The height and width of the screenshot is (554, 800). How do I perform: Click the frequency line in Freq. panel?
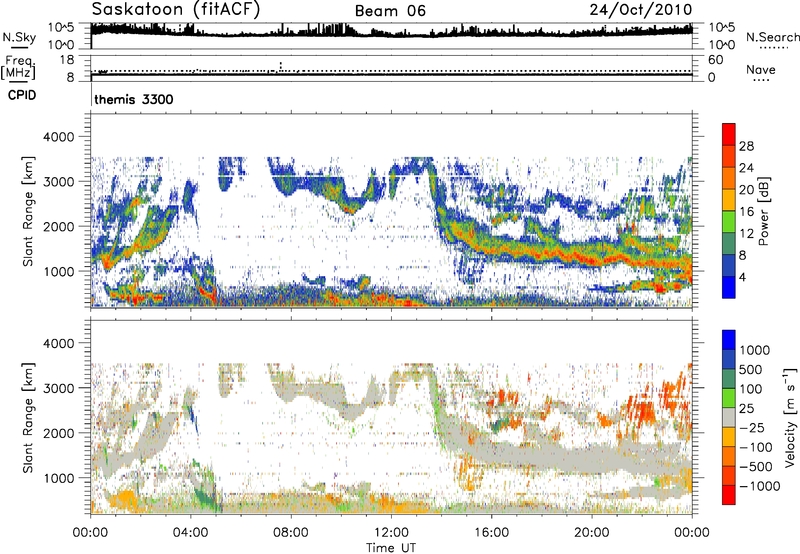[391, 75]
